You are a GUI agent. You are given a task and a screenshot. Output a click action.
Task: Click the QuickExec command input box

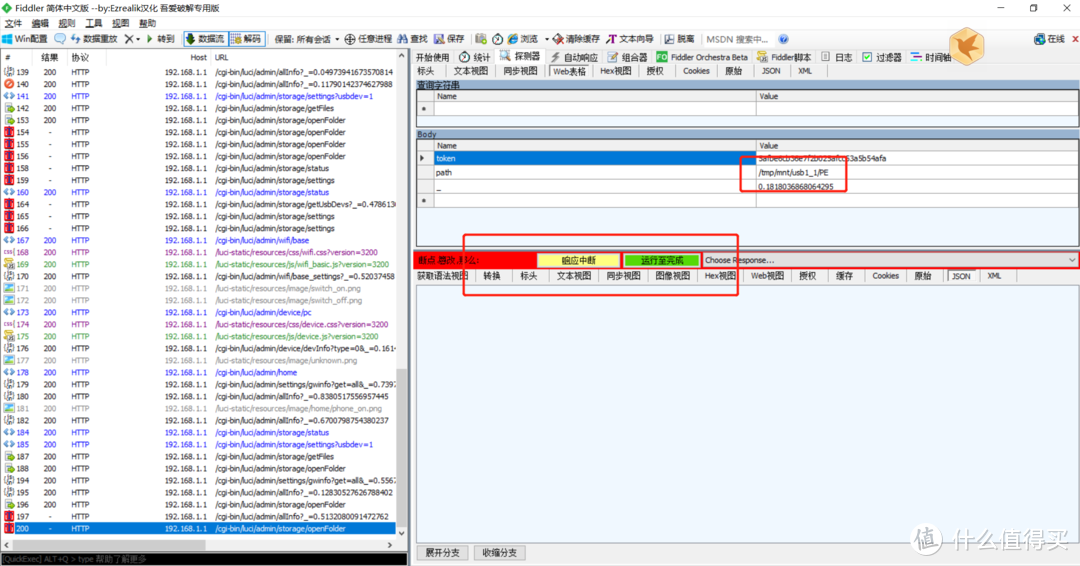[204, 559]
